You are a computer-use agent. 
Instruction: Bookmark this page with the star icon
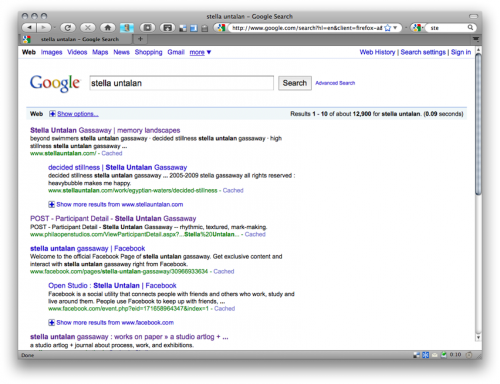point(387,28)
